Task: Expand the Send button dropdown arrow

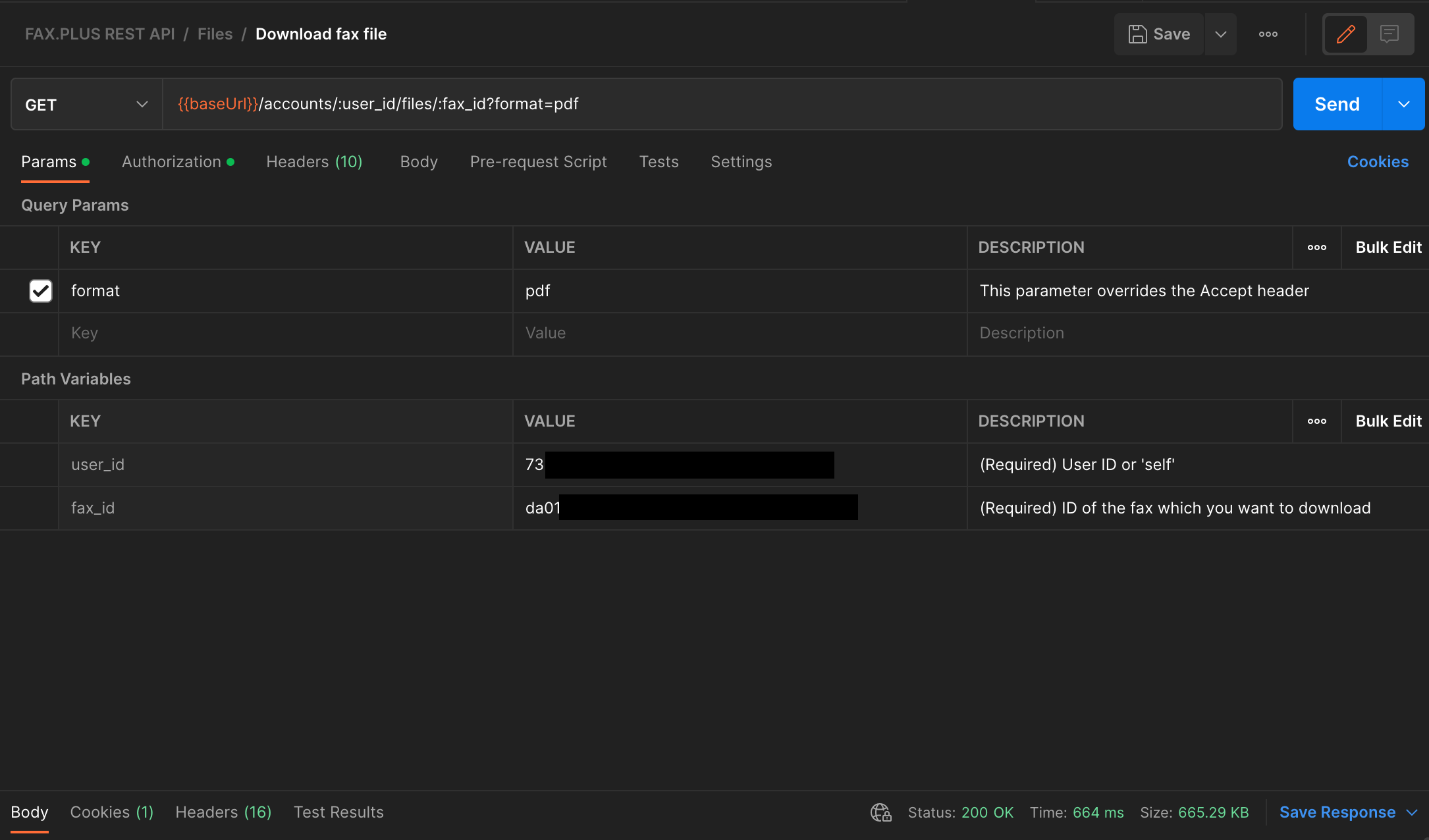Action: (x=1403, y=105)
